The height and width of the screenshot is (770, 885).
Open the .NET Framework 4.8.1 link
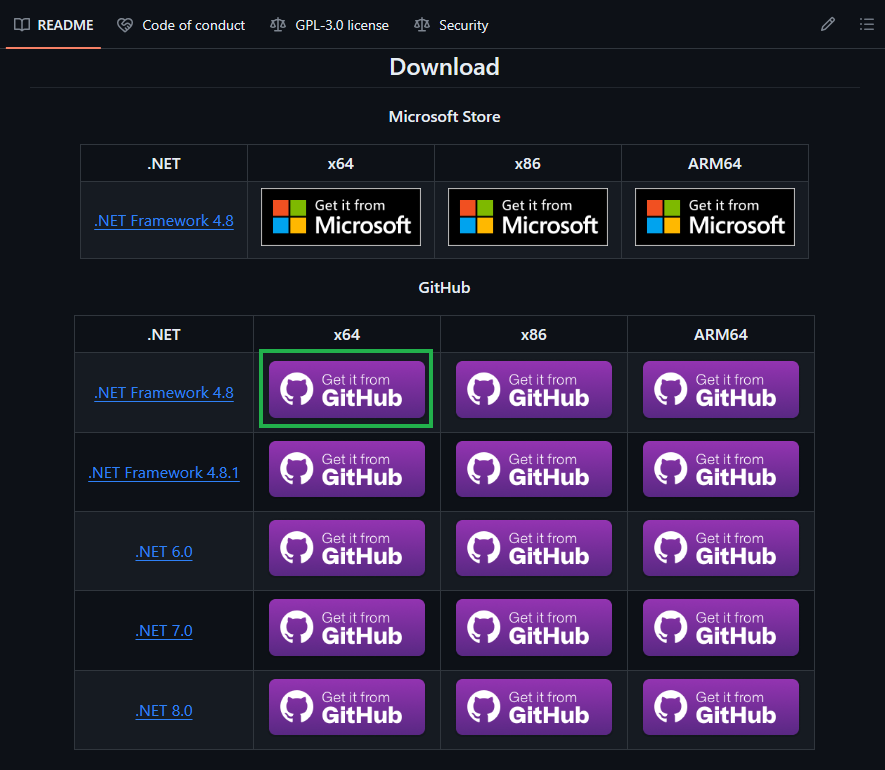pos(164,472)
